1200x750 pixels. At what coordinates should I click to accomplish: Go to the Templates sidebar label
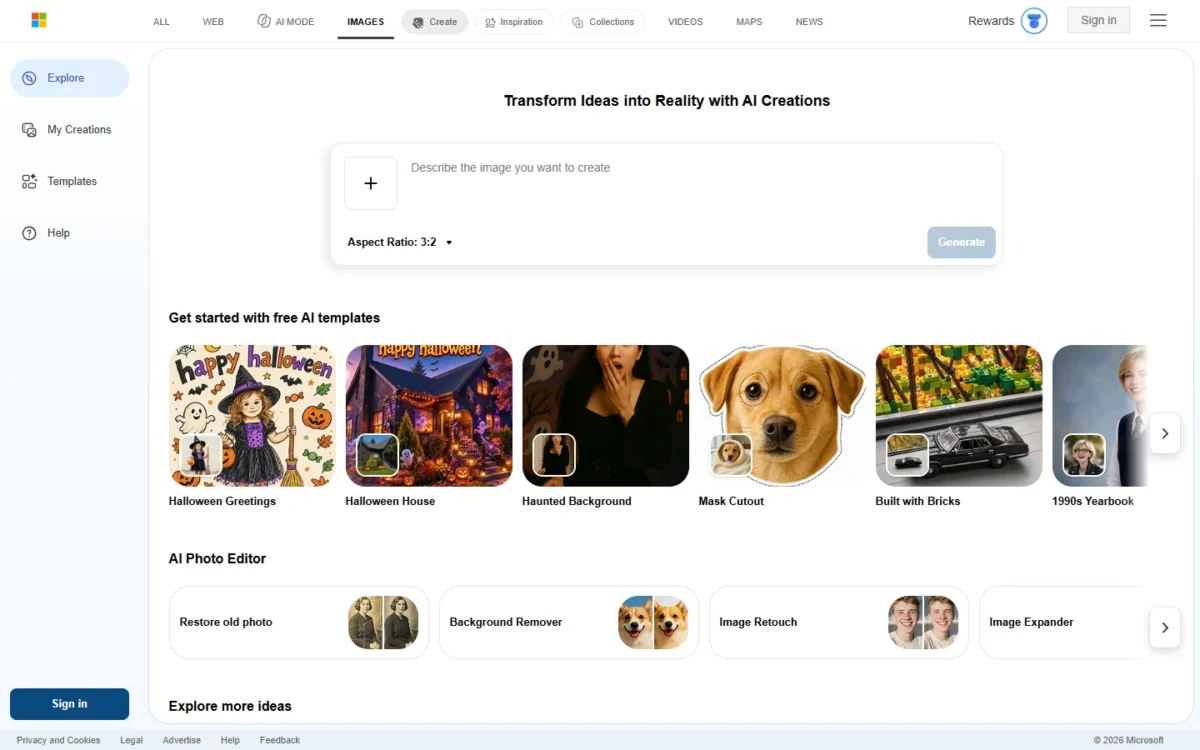coord(72,181)
